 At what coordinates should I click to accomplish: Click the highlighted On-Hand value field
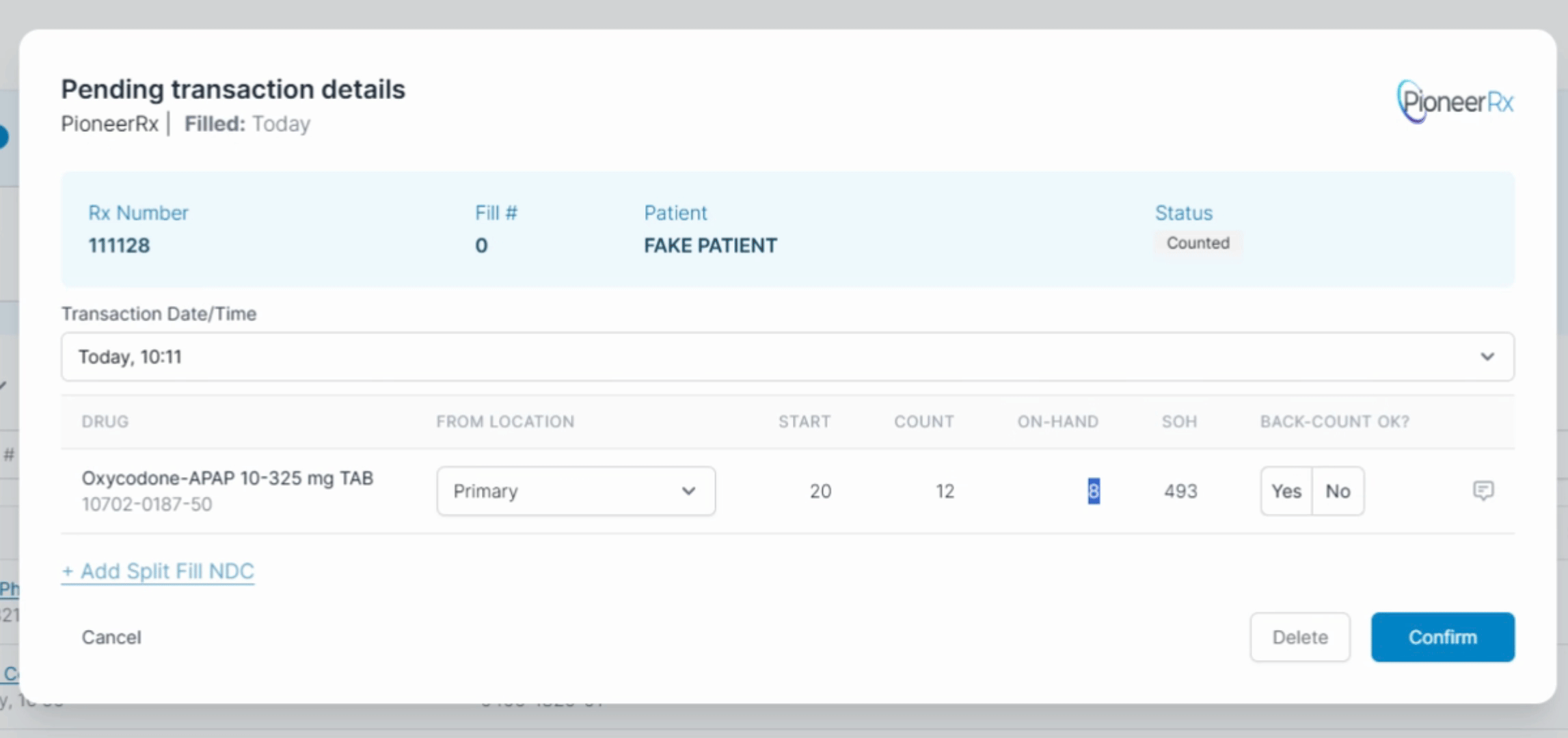[1094, 491]
